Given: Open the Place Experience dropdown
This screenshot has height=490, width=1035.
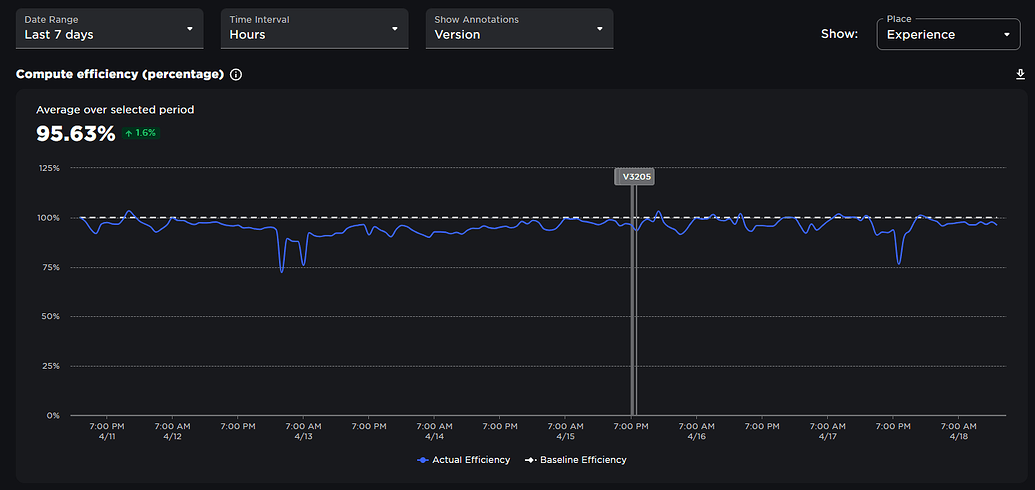Looking at the screenshot, I should 948,34.
